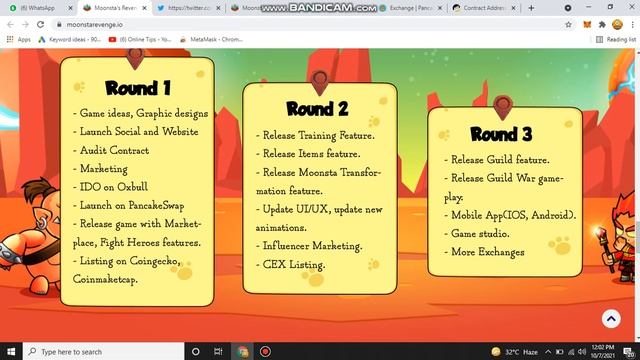Screen dimensions: 640x360
Task: Open the Apps bookmark shortcut
Action: tap(18, 40)
